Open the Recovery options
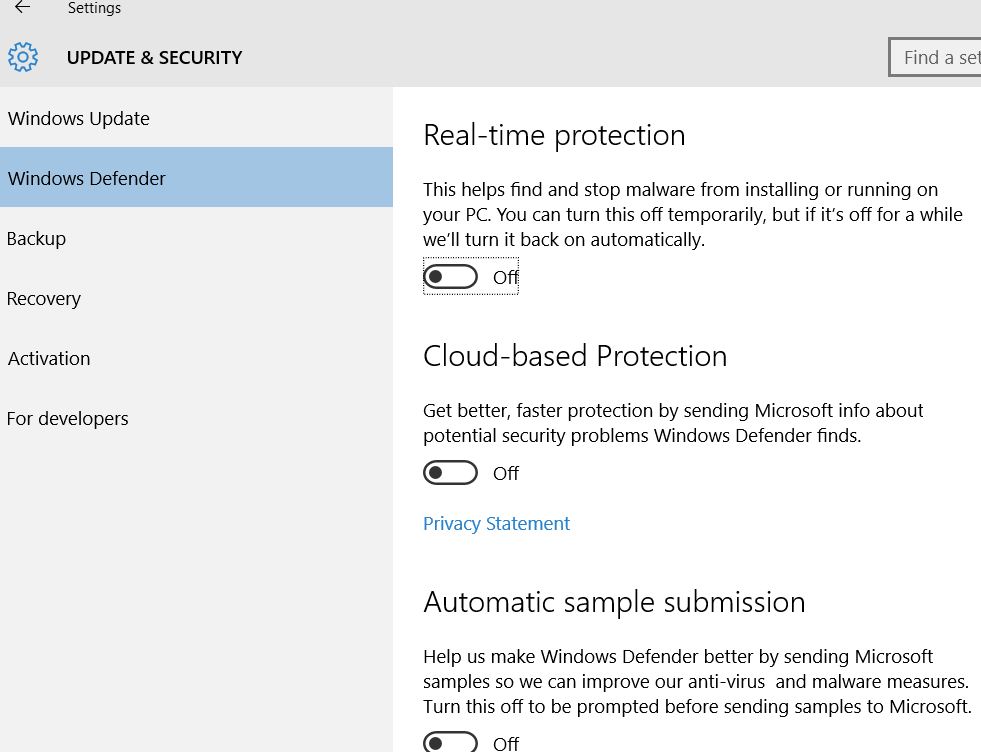Image resolution: width=981 pixels, height=752 pixels. [x=196, y=298]
